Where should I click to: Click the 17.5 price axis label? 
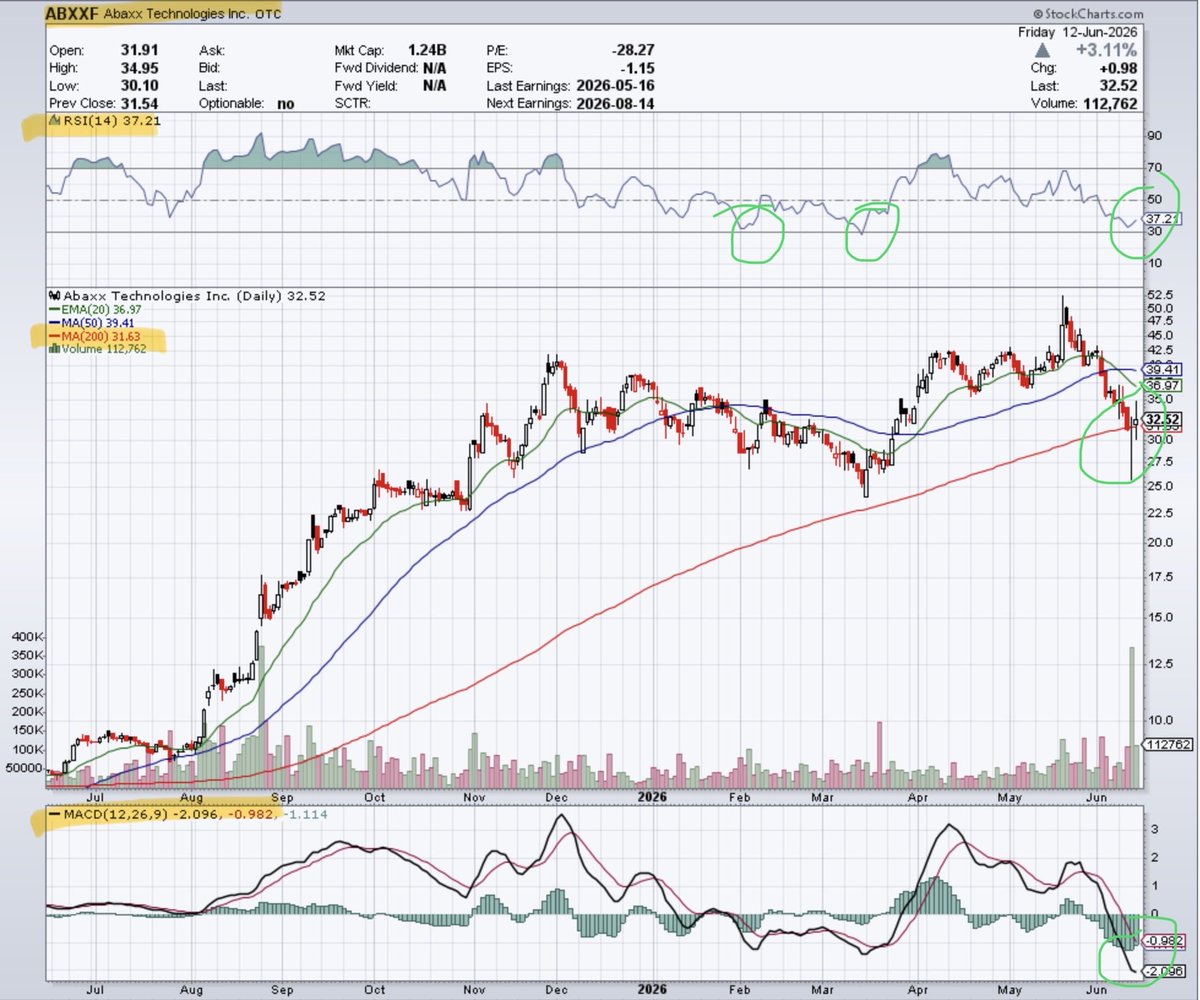[1160, 578]
